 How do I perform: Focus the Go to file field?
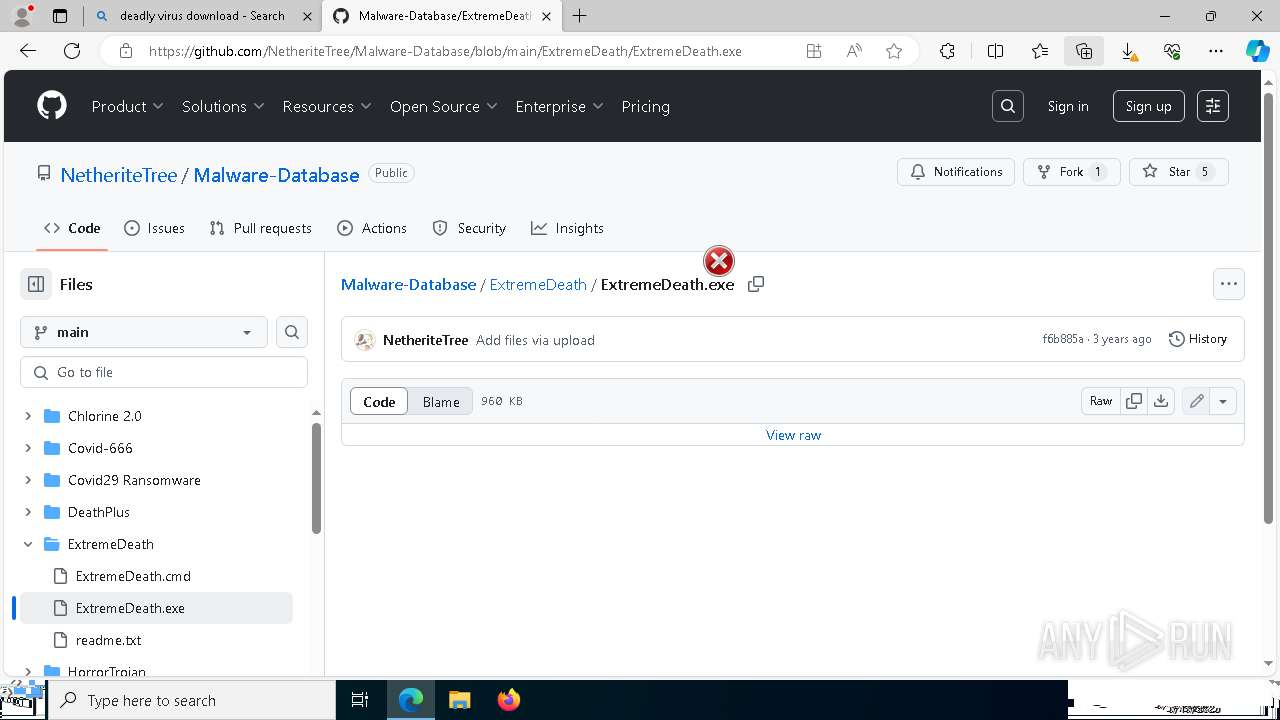click(164, 372)
